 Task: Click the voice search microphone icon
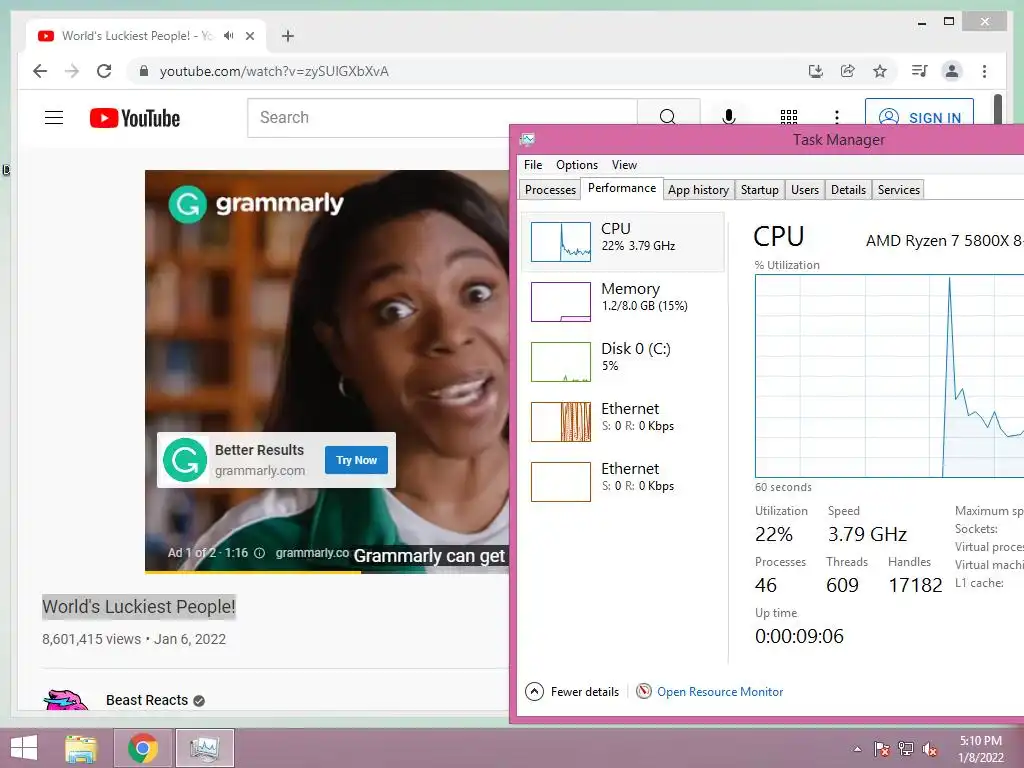click(729, 118)
